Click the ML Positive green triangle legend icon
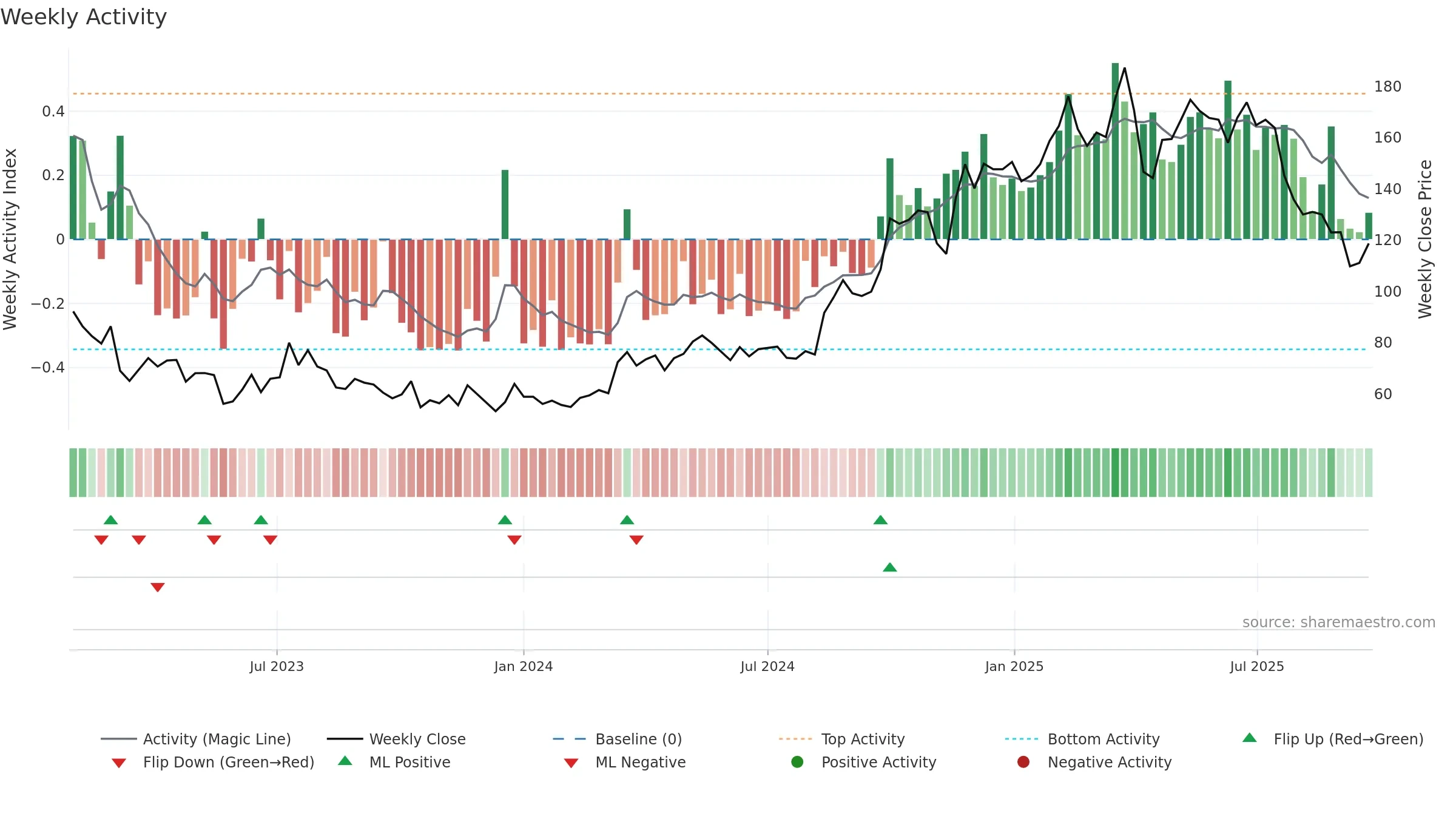1456x819 pixels. pos(345,761)
